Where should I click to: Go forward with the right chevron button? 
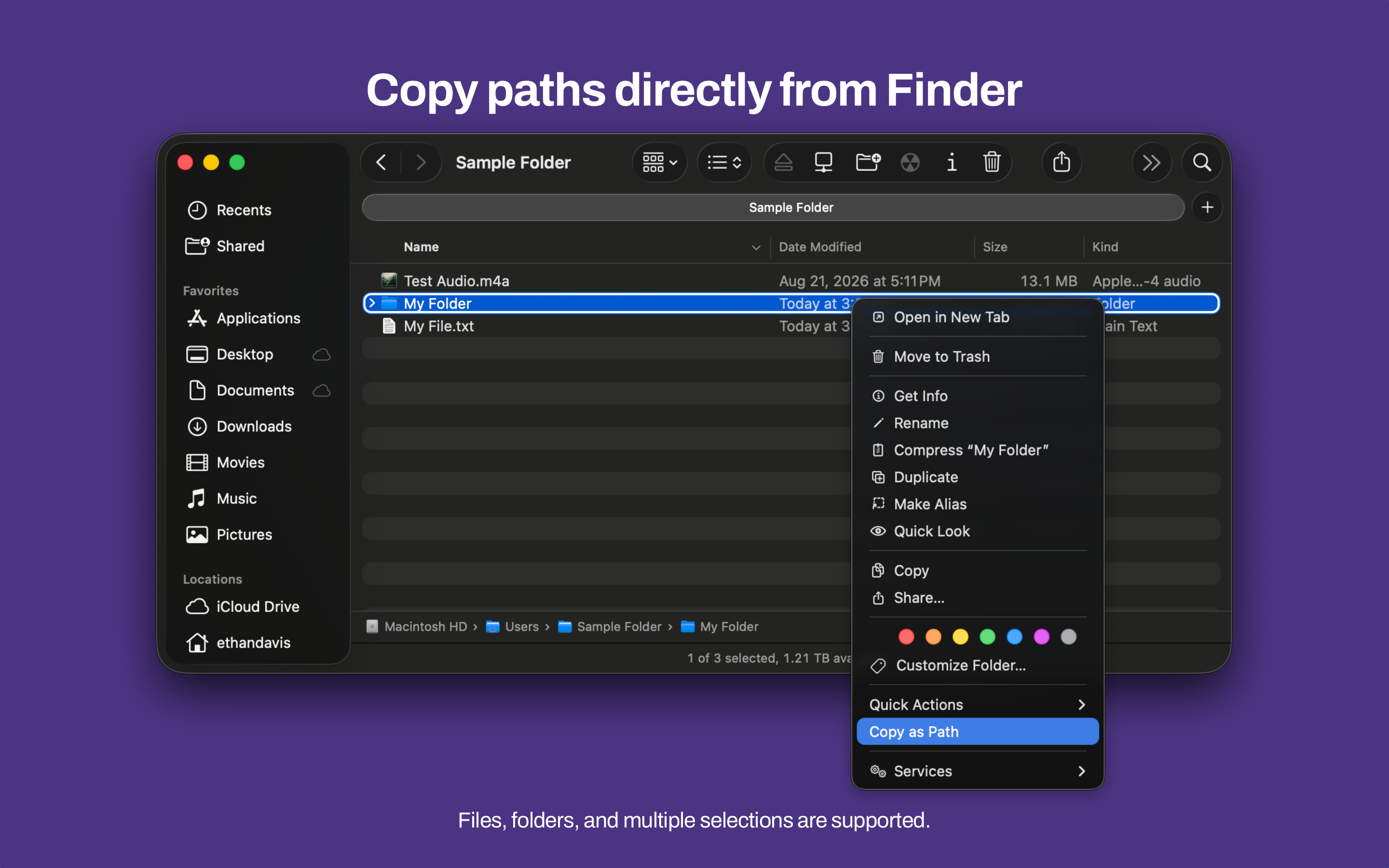pos(421,163)
